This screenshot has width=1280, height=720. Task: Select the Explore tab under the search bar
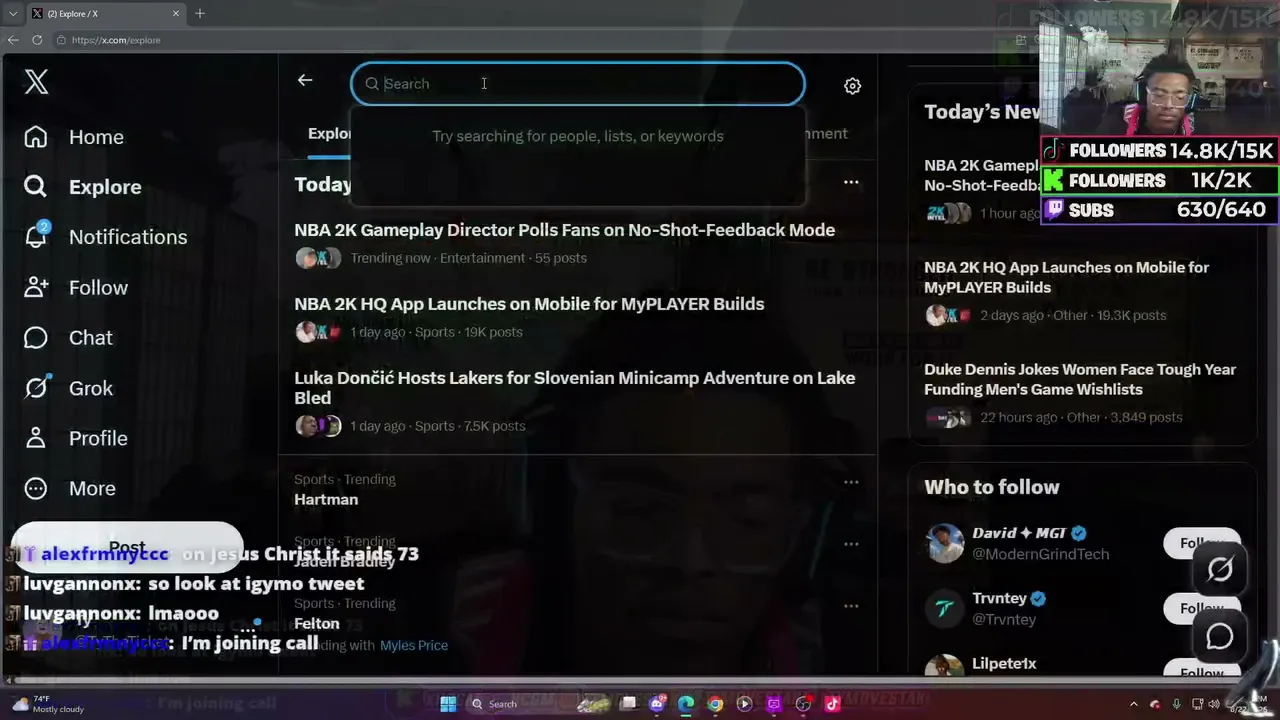pyautogui.click(x=330, y=134)
